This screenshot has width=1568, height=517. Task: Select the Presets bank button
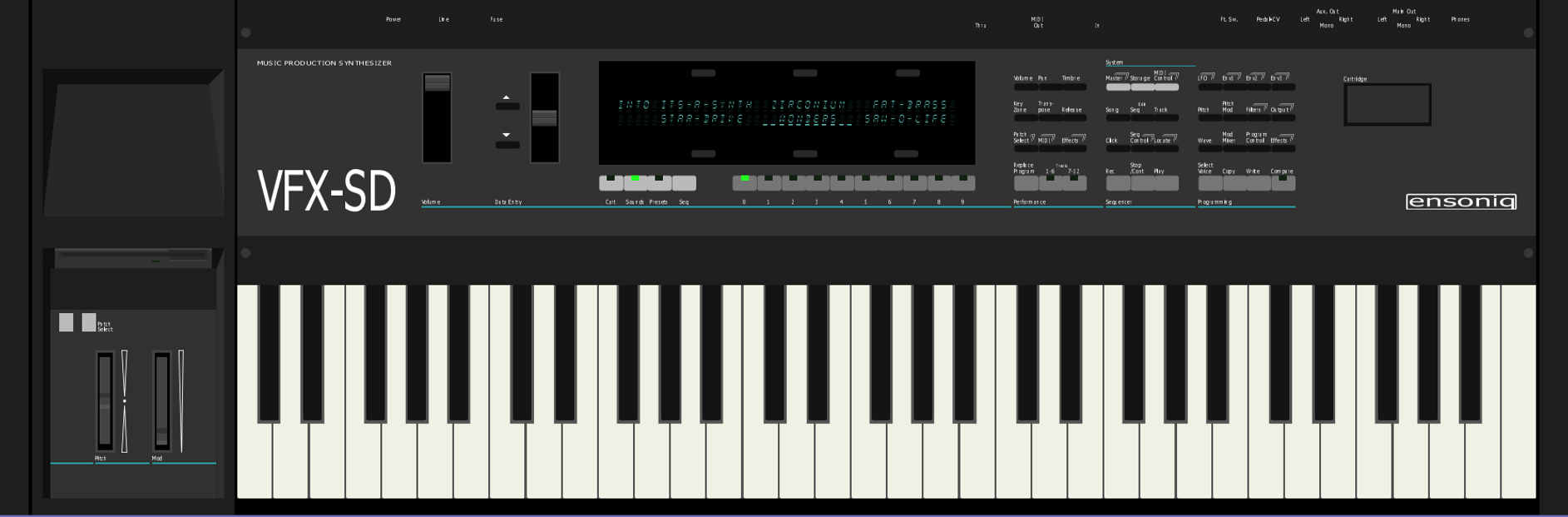(660, 182)
